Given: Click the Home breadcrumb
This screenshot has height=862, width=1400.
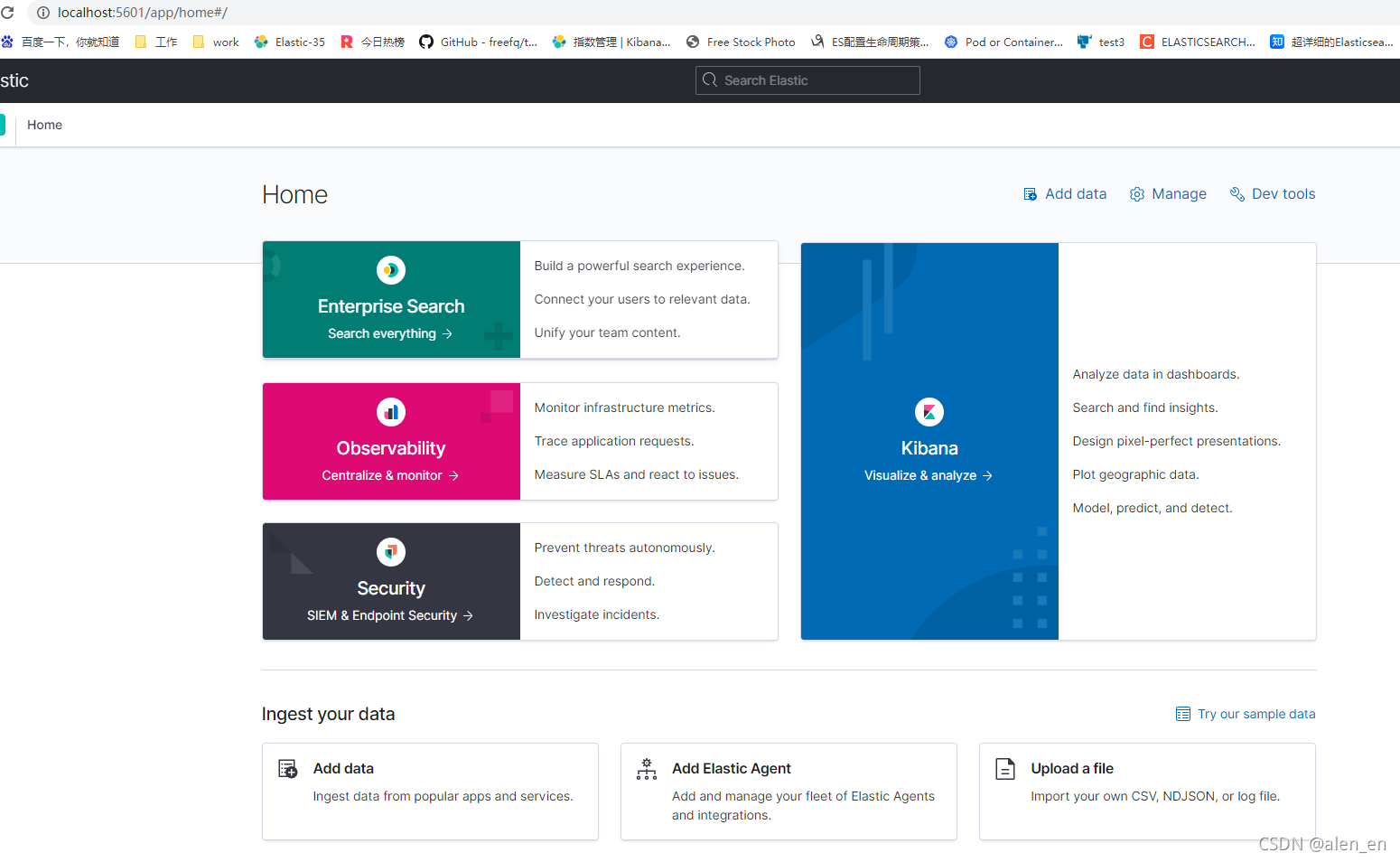Looking at the screenshot, I should click(x=44, y=125).
